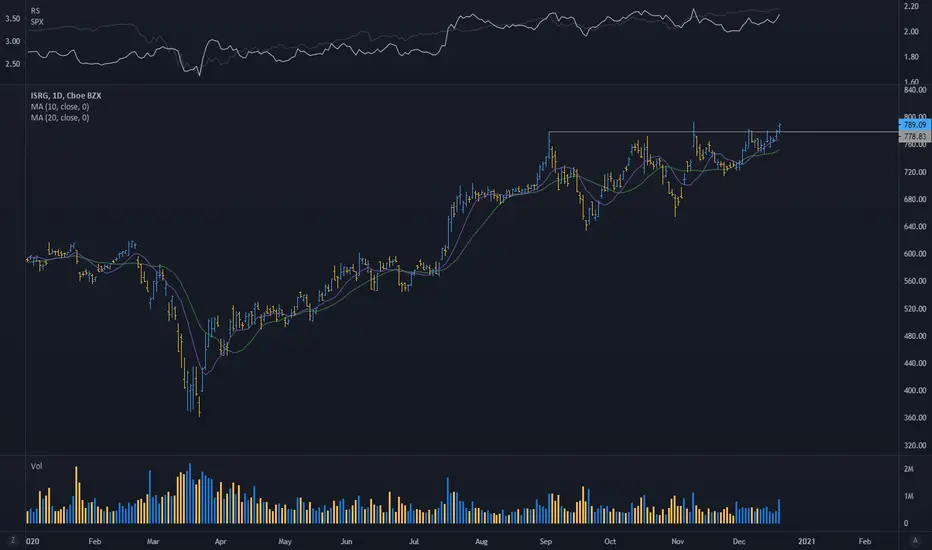The height and width of the screenshot is (550, 932).
Task: Click the RS indicator label
Action: coord(36,9)
